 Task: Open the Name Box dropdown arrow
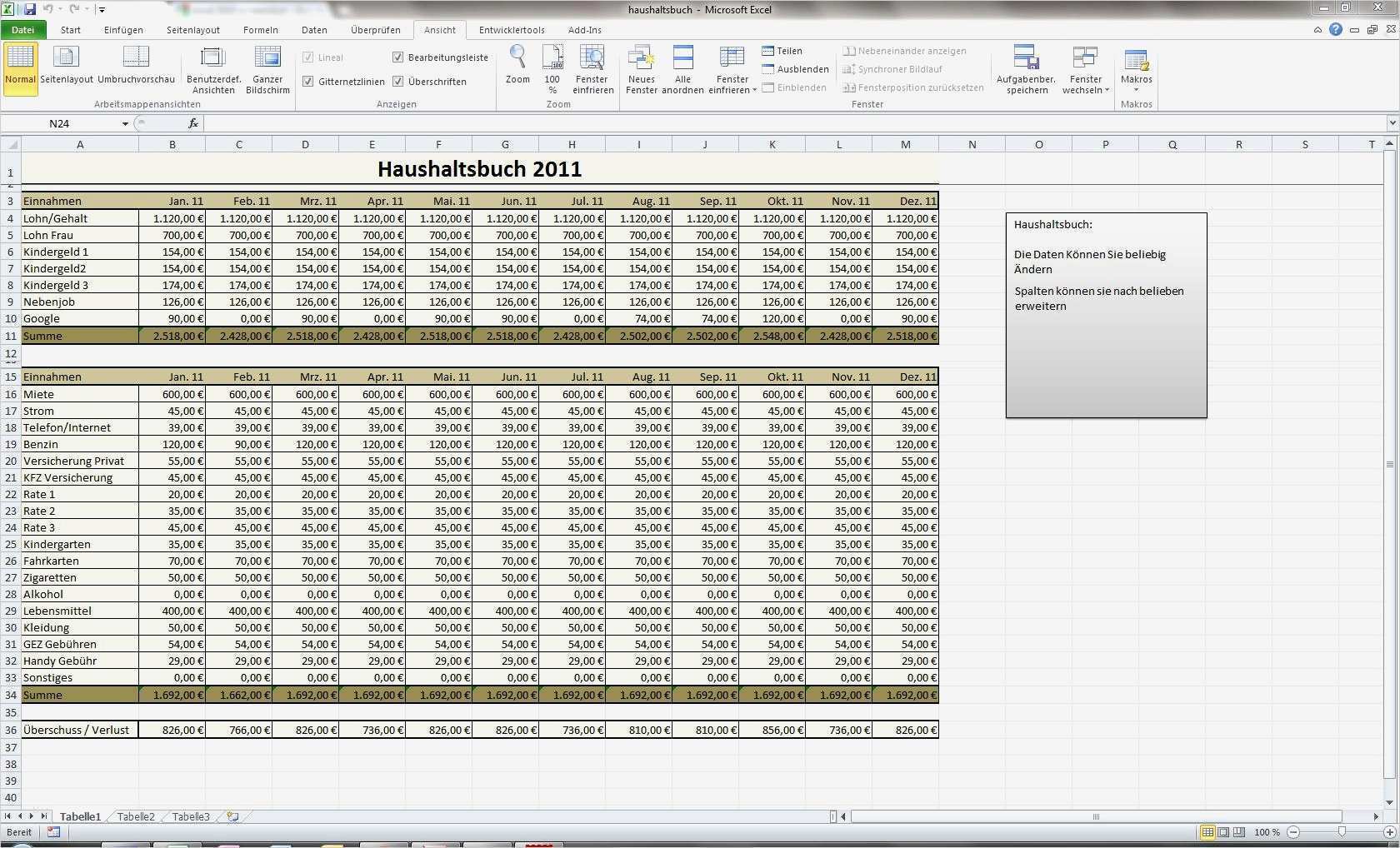click(125, 124)
